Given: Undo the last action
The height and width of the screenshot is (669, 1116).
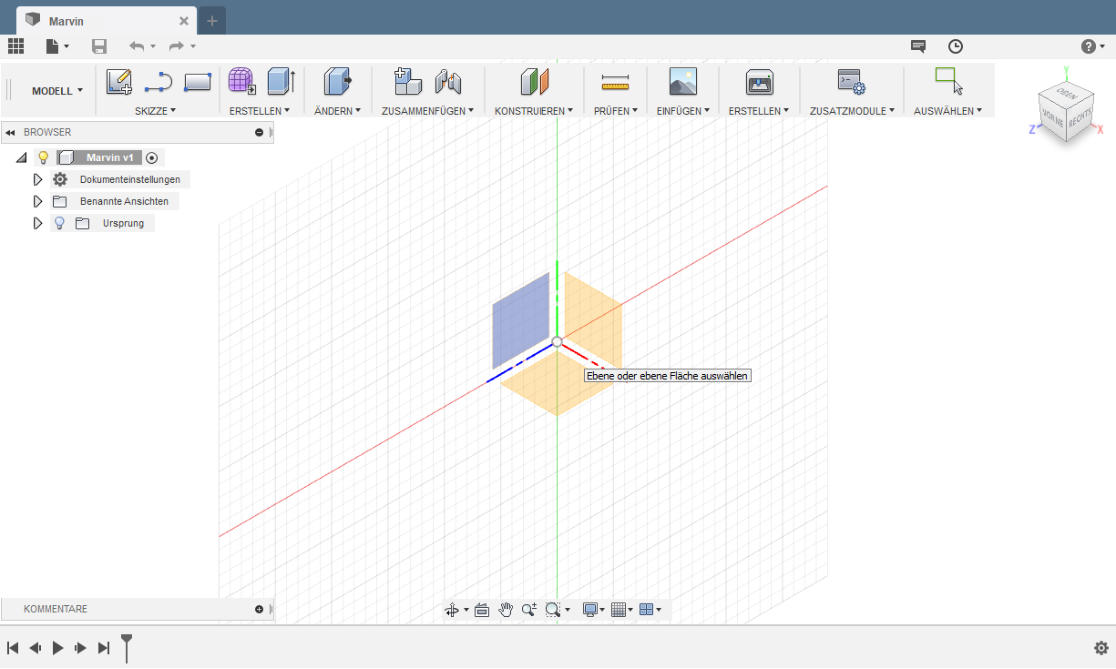Looking at the screenshot, I should point(137,46).
